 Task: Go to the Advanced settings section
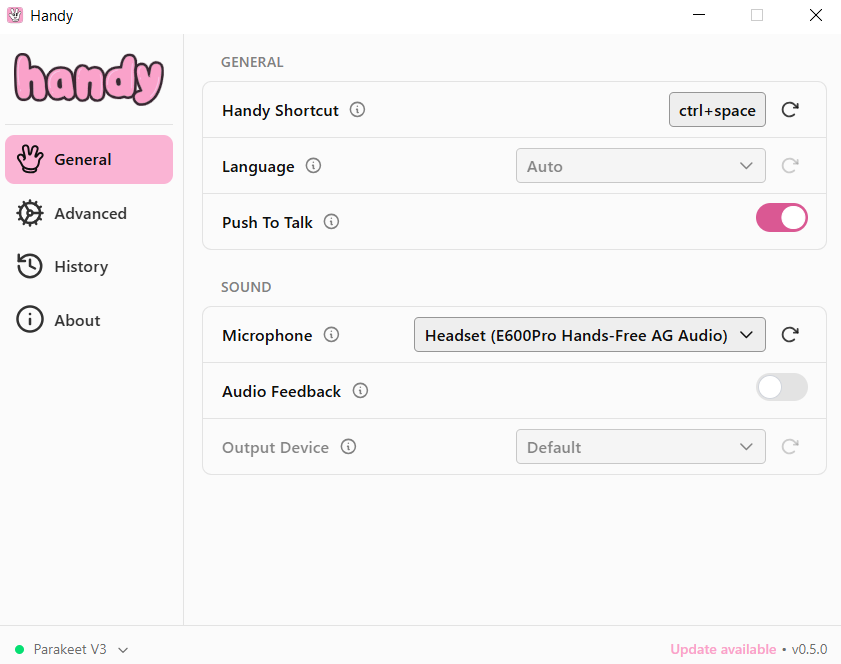89,213
